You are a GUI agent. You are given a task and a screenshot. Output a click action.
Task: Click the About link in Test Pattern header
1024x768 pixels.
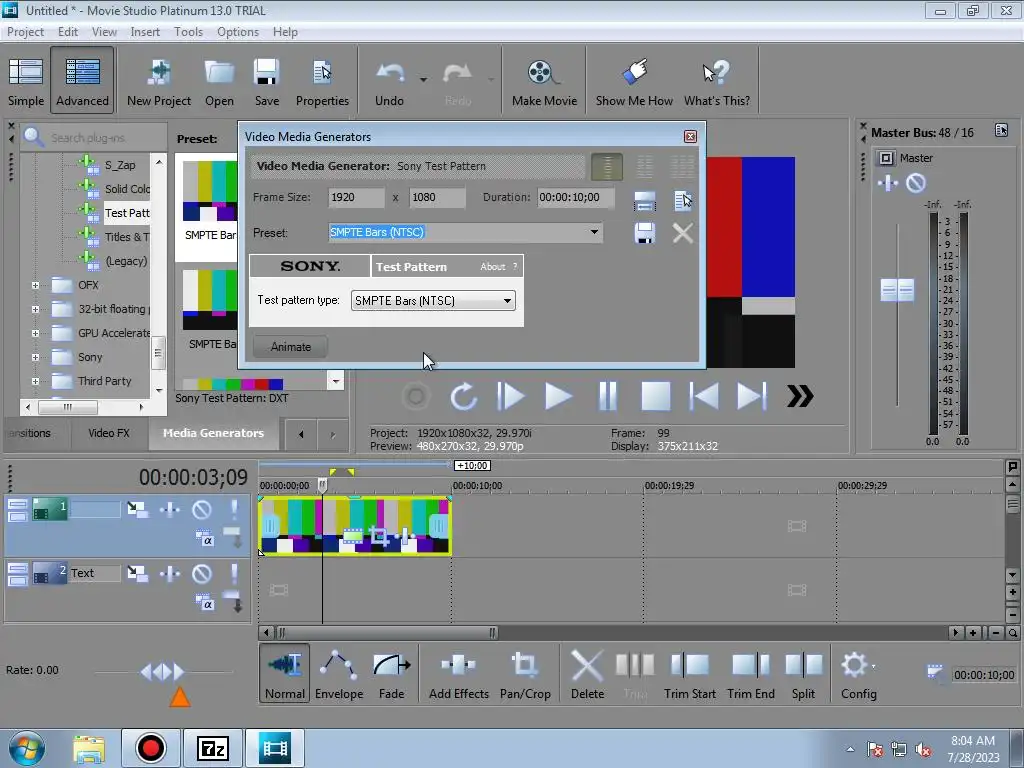tap(492, 266)
